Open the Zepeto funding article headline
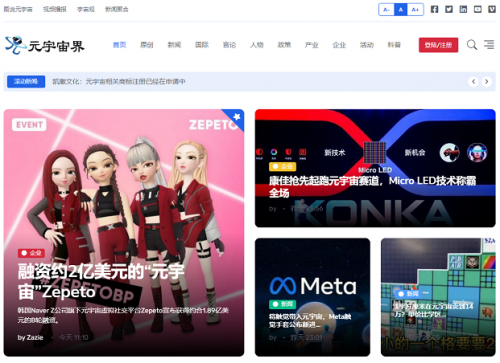This screenshot has height=363, width=500. pos(101,282)
